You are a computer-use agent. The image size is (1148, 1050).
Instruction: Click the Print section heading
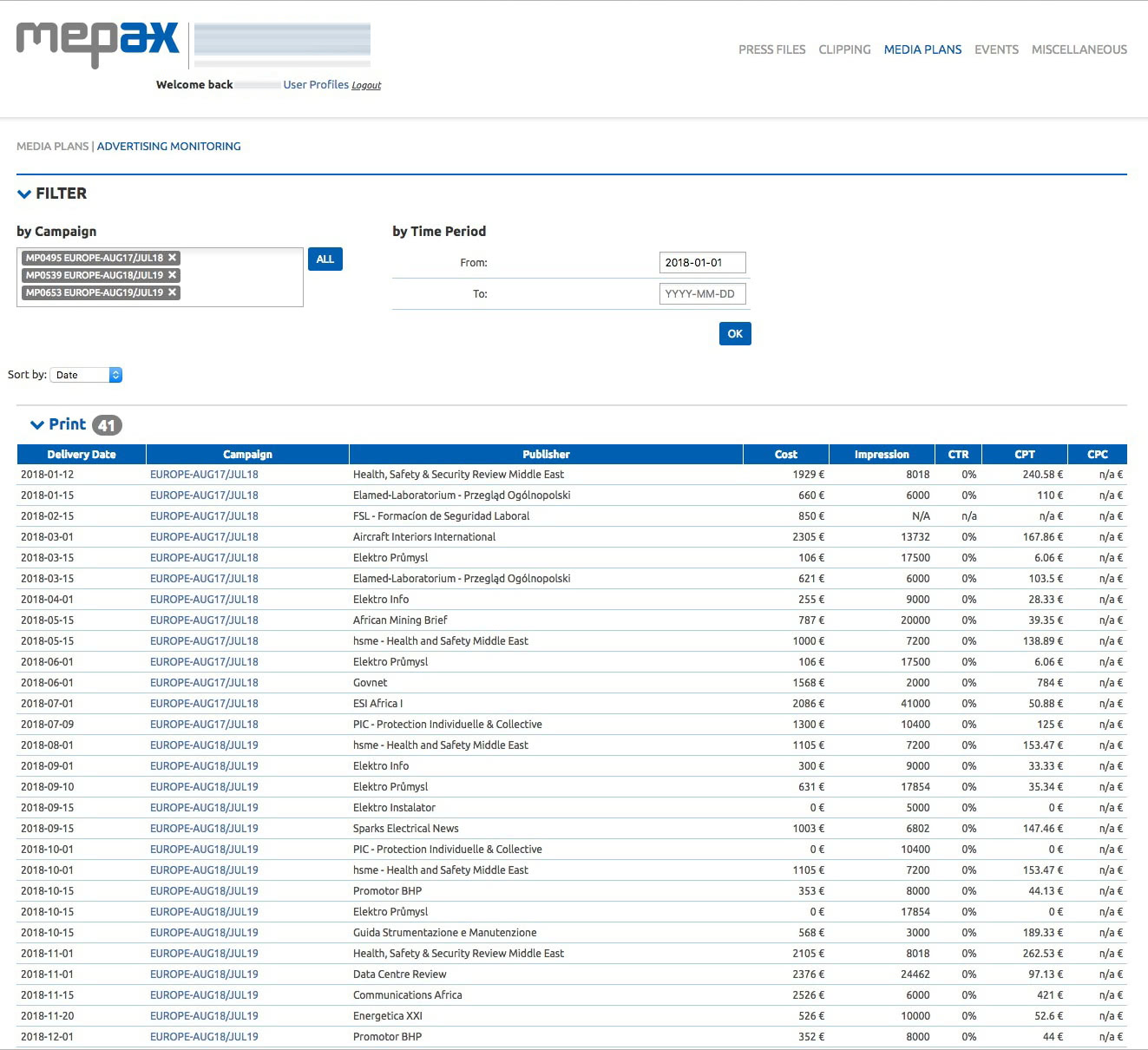(67, 424)
